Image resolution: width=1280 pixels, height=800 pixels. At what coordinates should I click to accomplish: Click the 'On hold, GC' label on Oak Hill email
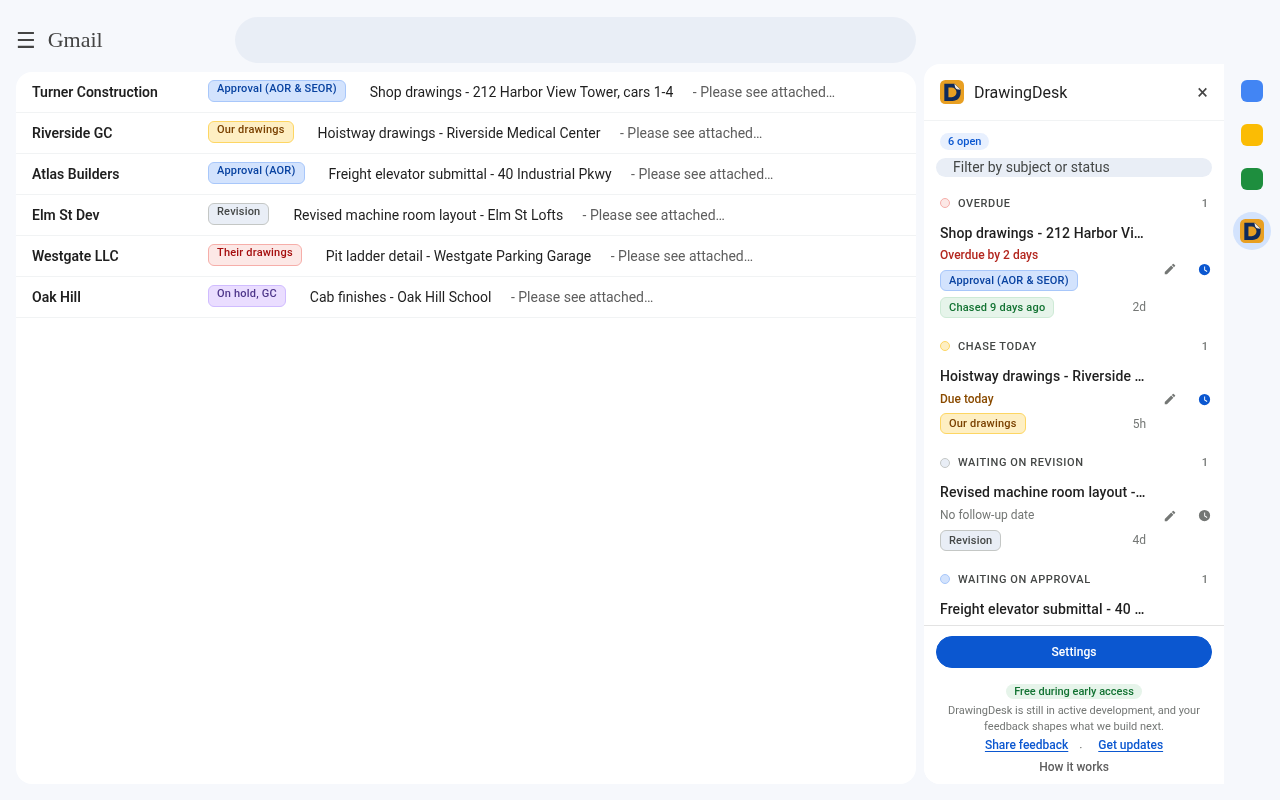[247, 295]
